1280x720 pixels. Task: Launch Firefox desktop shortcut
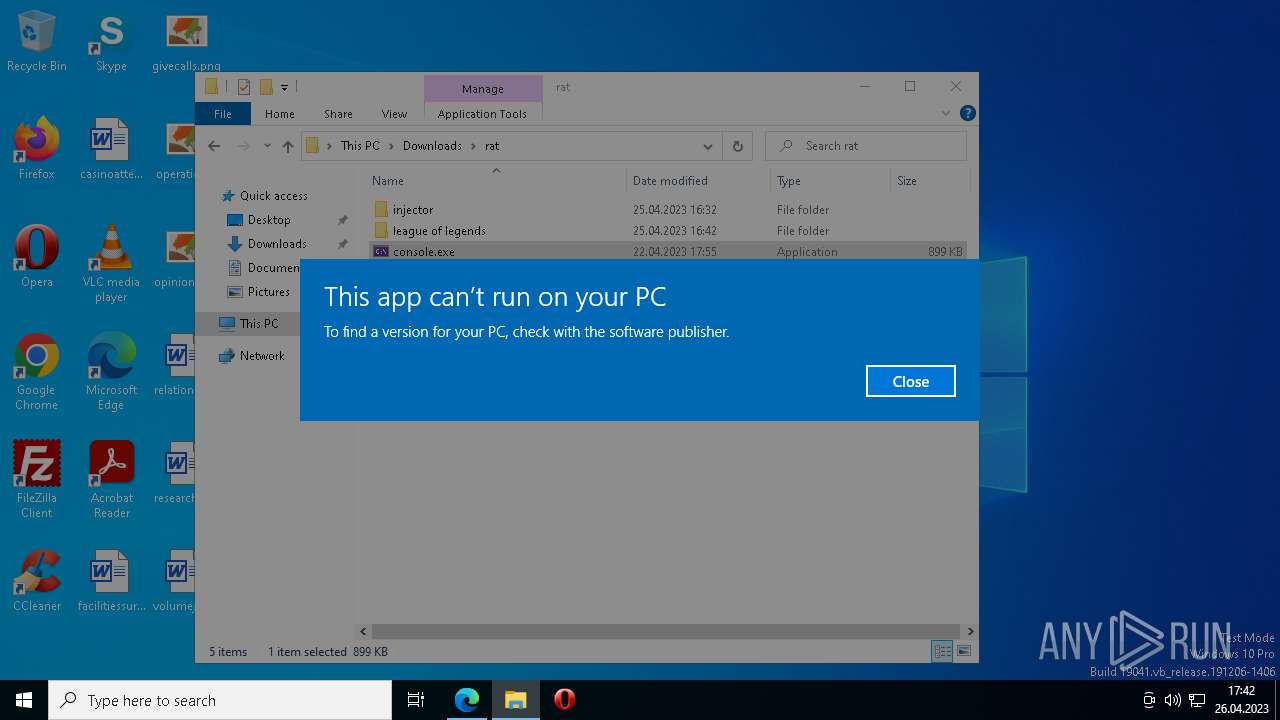point(37,150)
